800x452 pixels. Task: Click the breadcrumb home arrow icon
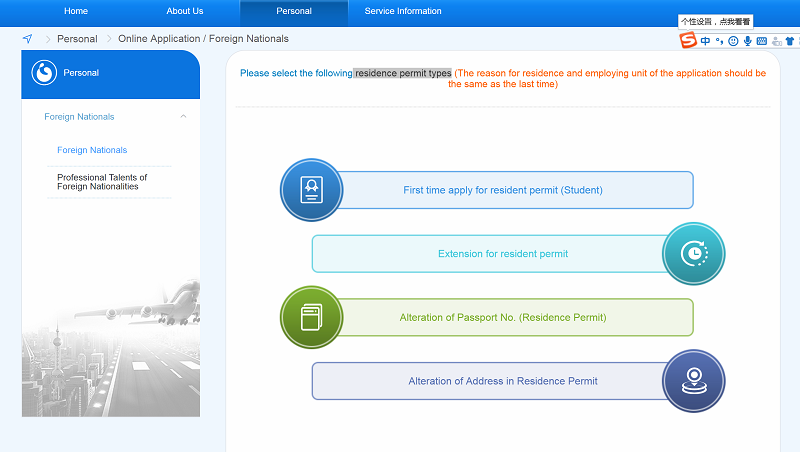28,39
